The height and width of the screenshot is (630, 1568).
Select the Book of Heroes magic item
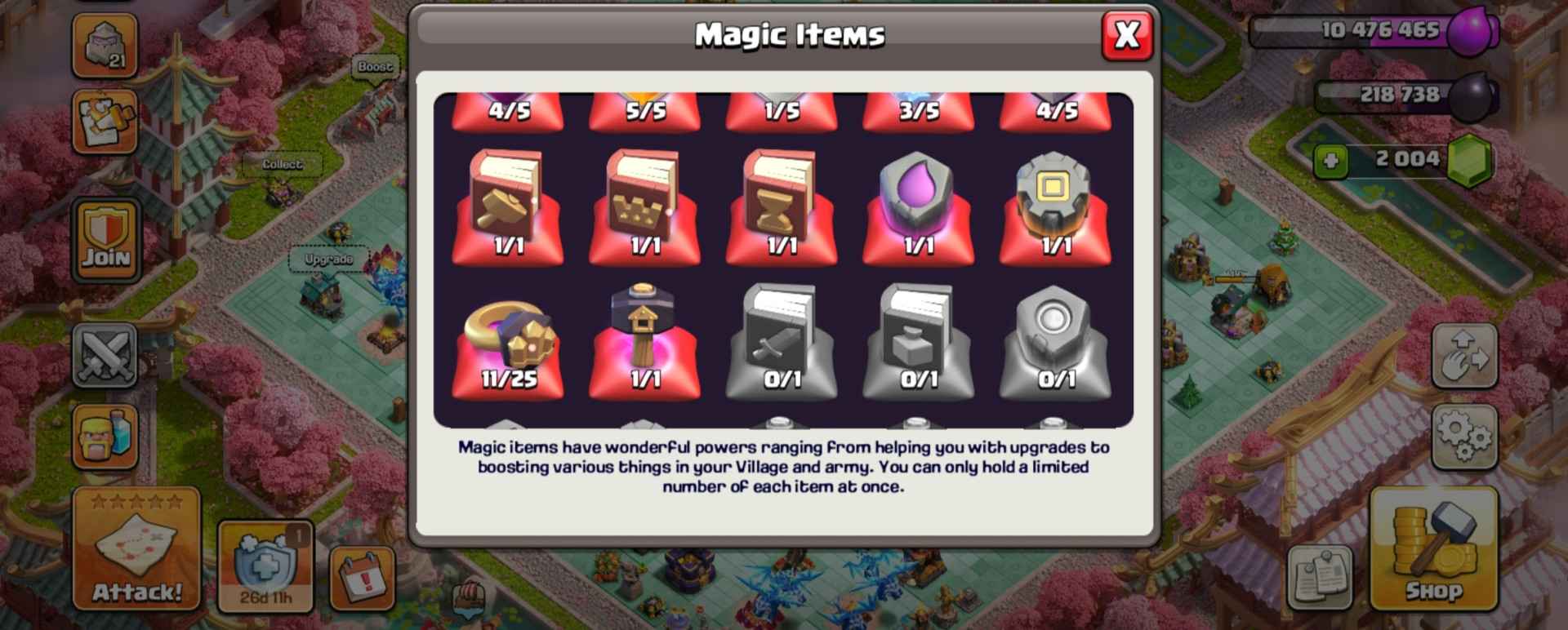point(644,206)
